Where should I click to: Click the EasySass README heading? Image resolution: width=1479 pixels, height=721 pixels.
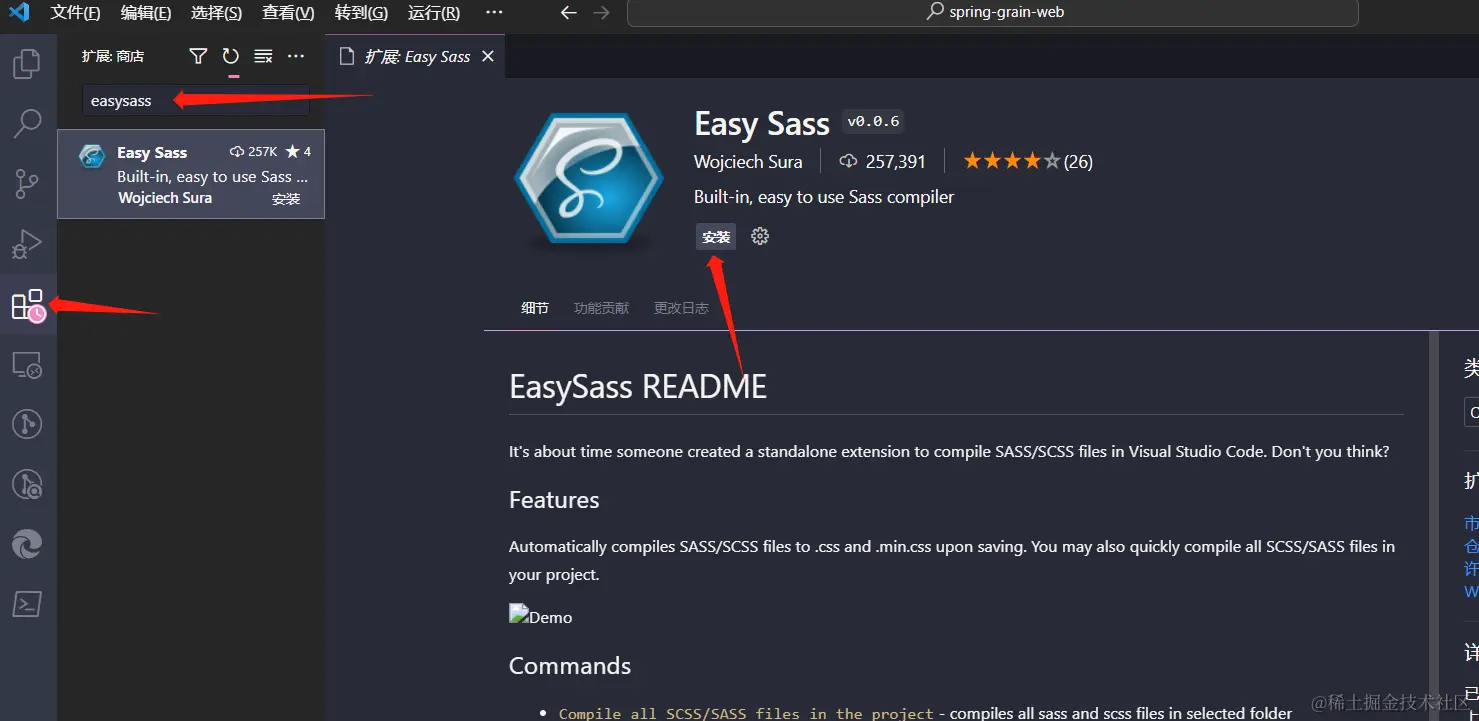coord(638,387)
